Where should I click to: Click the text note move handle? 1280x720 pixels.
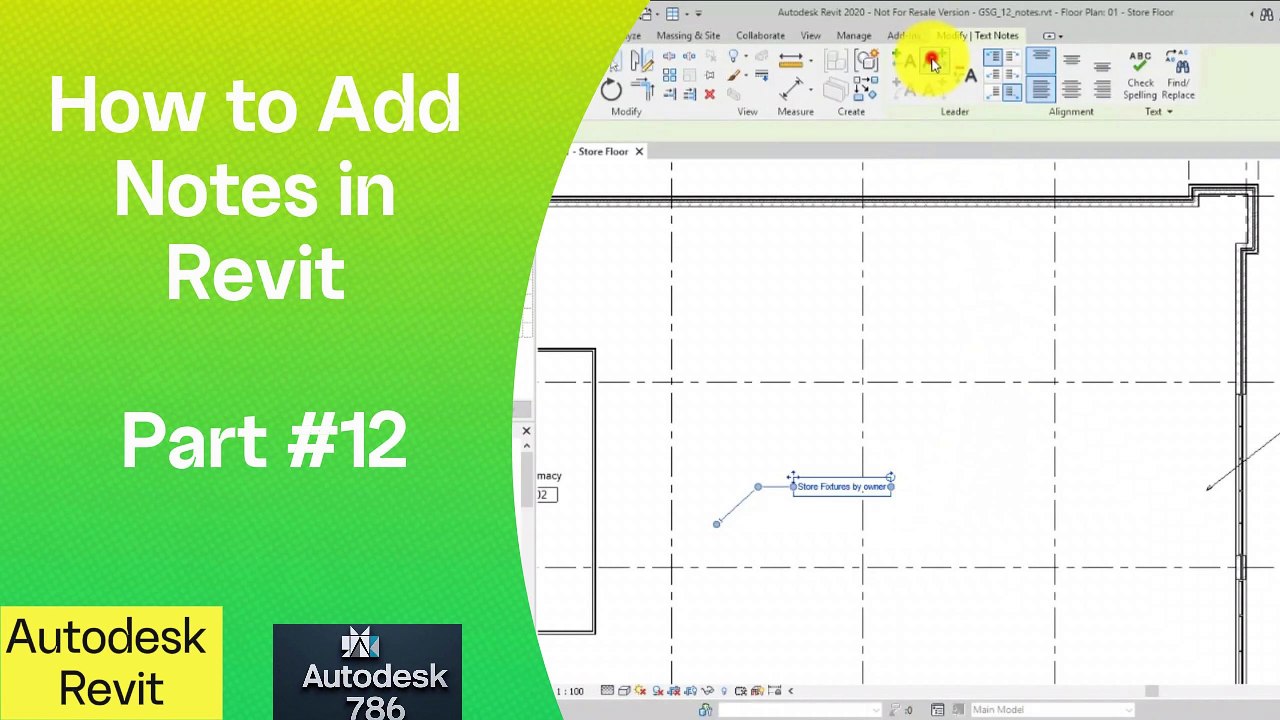[x=793, y=478]
